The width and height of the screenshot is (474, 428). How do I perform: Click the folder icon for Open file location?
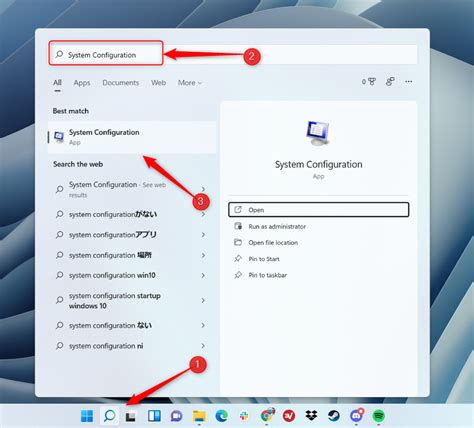click(x=238, y=242)
